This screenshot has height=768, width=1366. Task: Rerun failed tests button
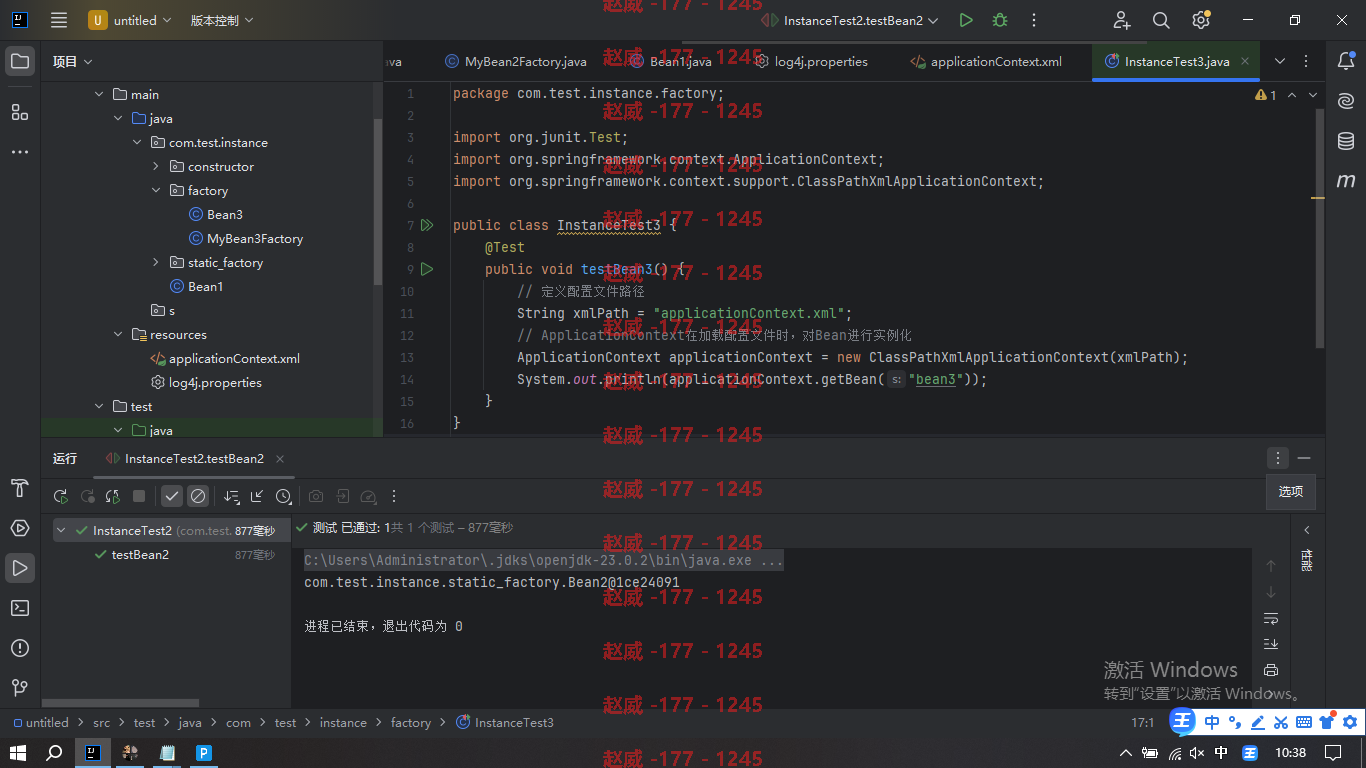88,496
